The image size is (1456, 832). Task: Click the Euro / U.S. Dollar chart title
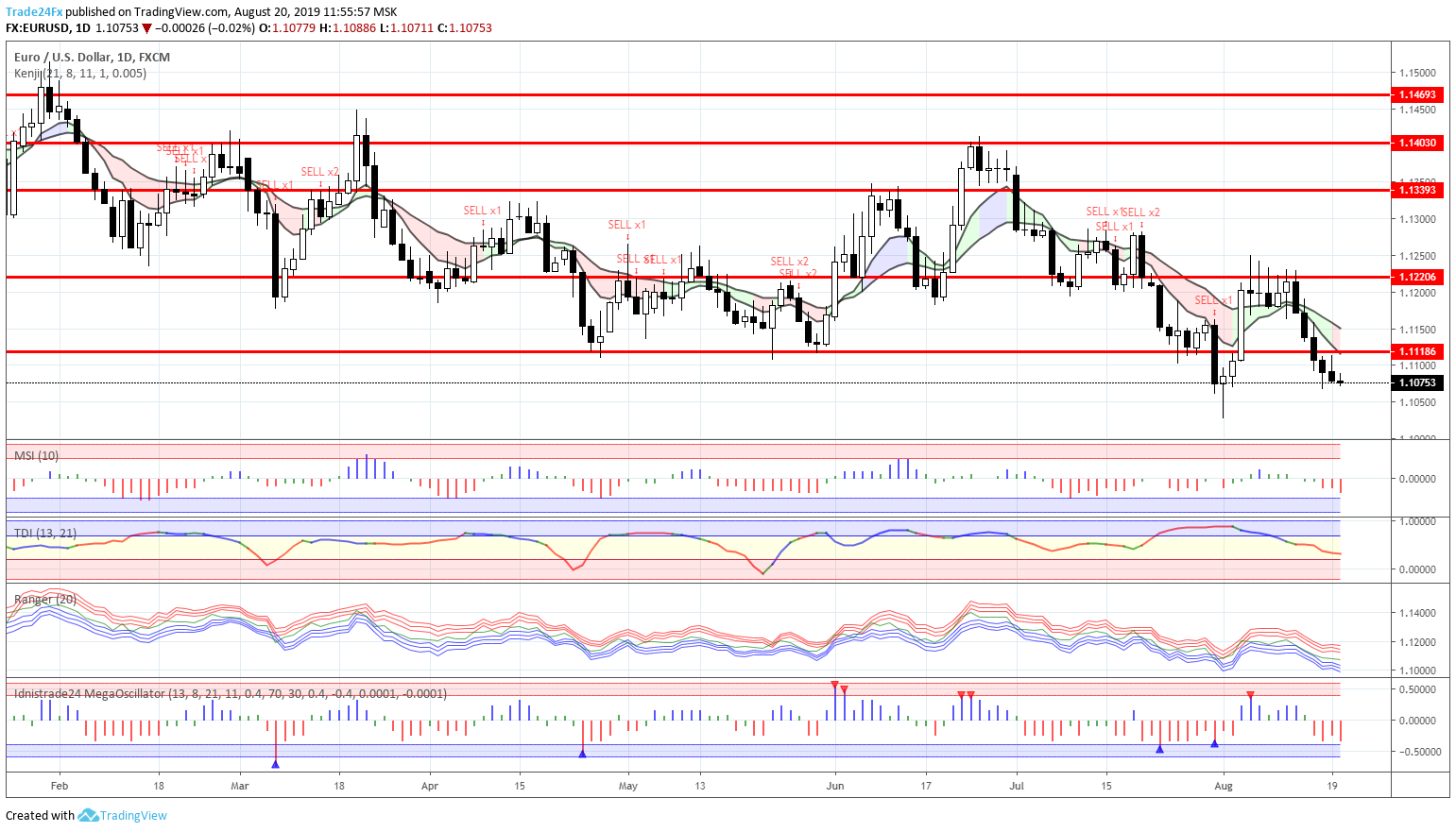[92, 57]
